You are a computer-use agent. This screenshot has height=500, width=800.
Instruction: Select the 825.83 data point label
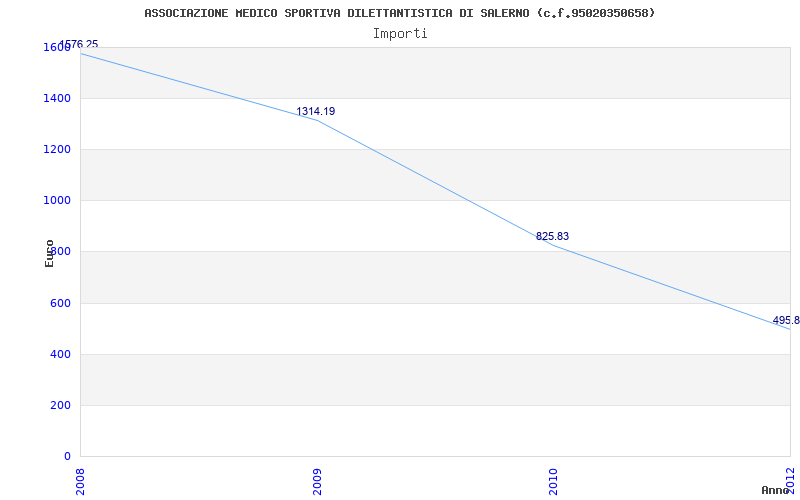click(552, 236)
